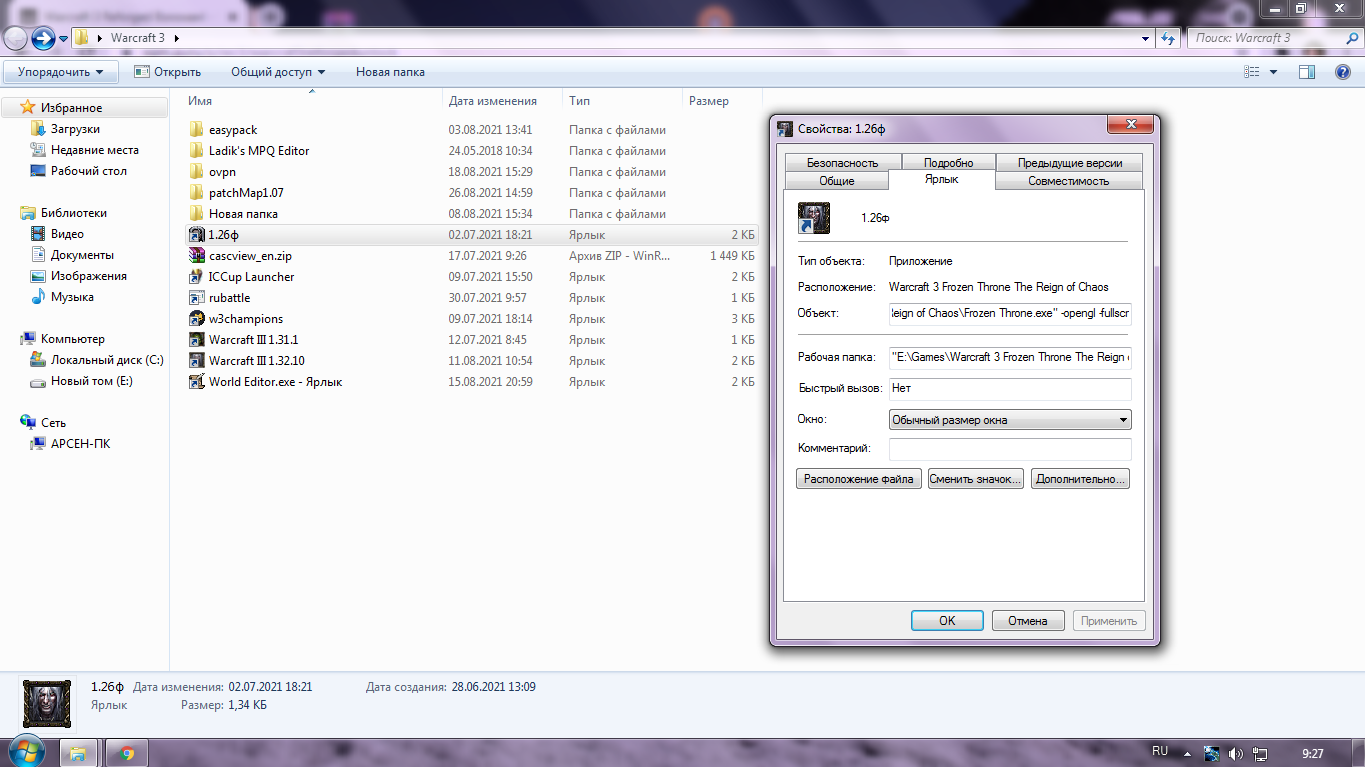Select Сеть in the navigation pane
The image size is (1365, 767).
pyautogui.click(x=54, y=423)
